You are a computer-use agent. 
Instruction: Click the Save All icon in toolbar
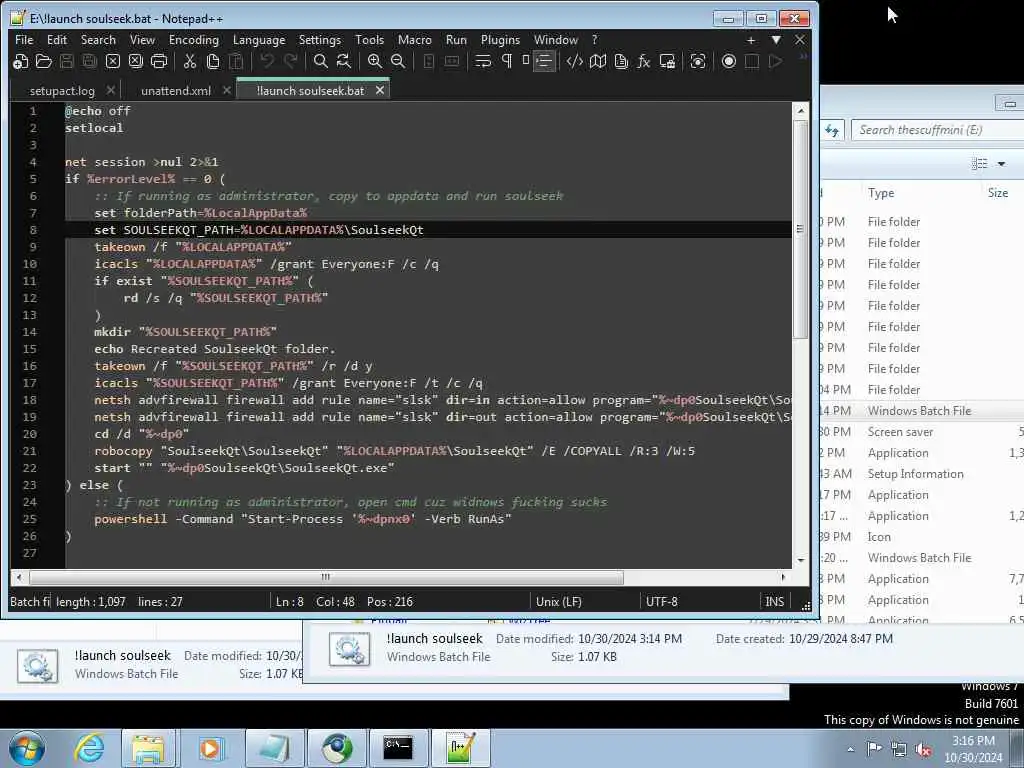point(89,61)
